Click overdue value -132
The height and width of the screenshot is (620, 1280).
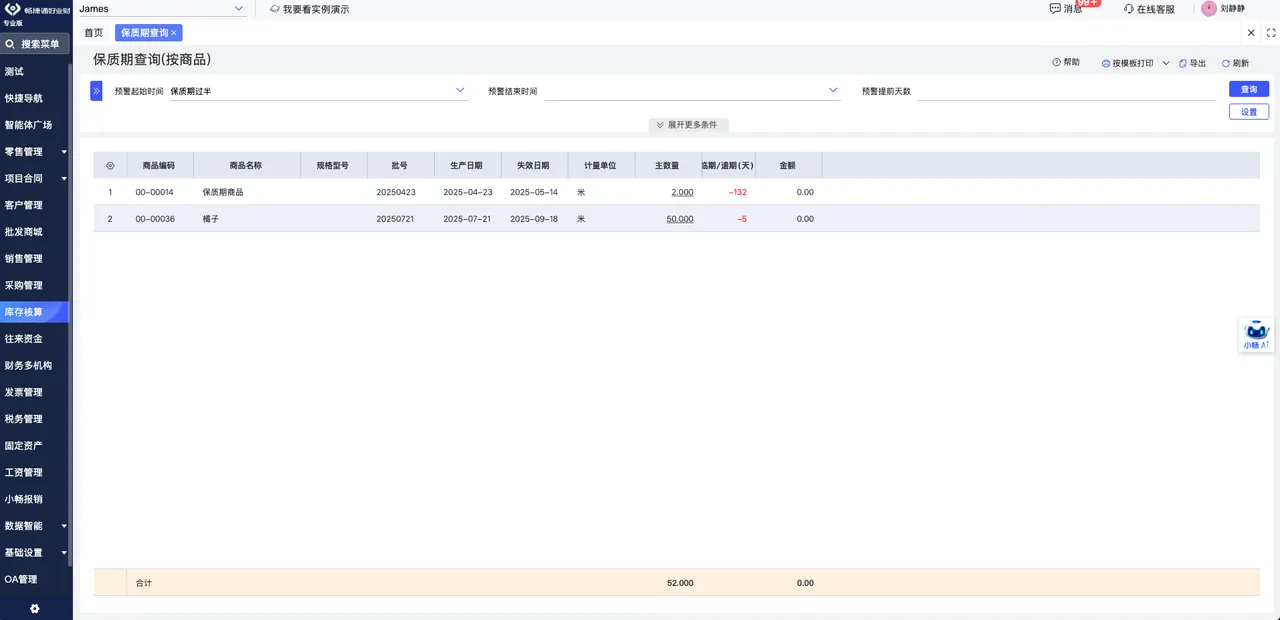[738, 192]
